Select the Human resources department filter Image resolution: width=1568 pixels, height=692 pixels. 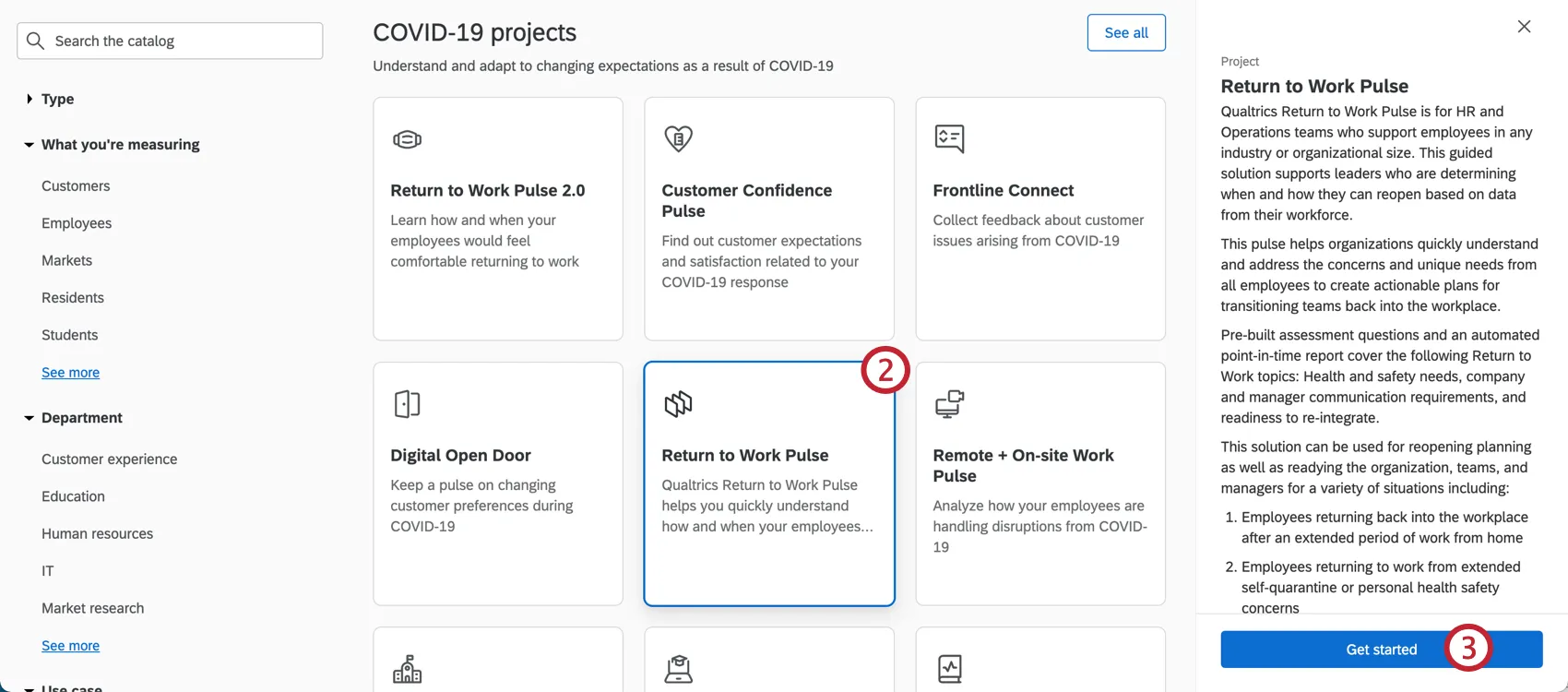point(97,533)
